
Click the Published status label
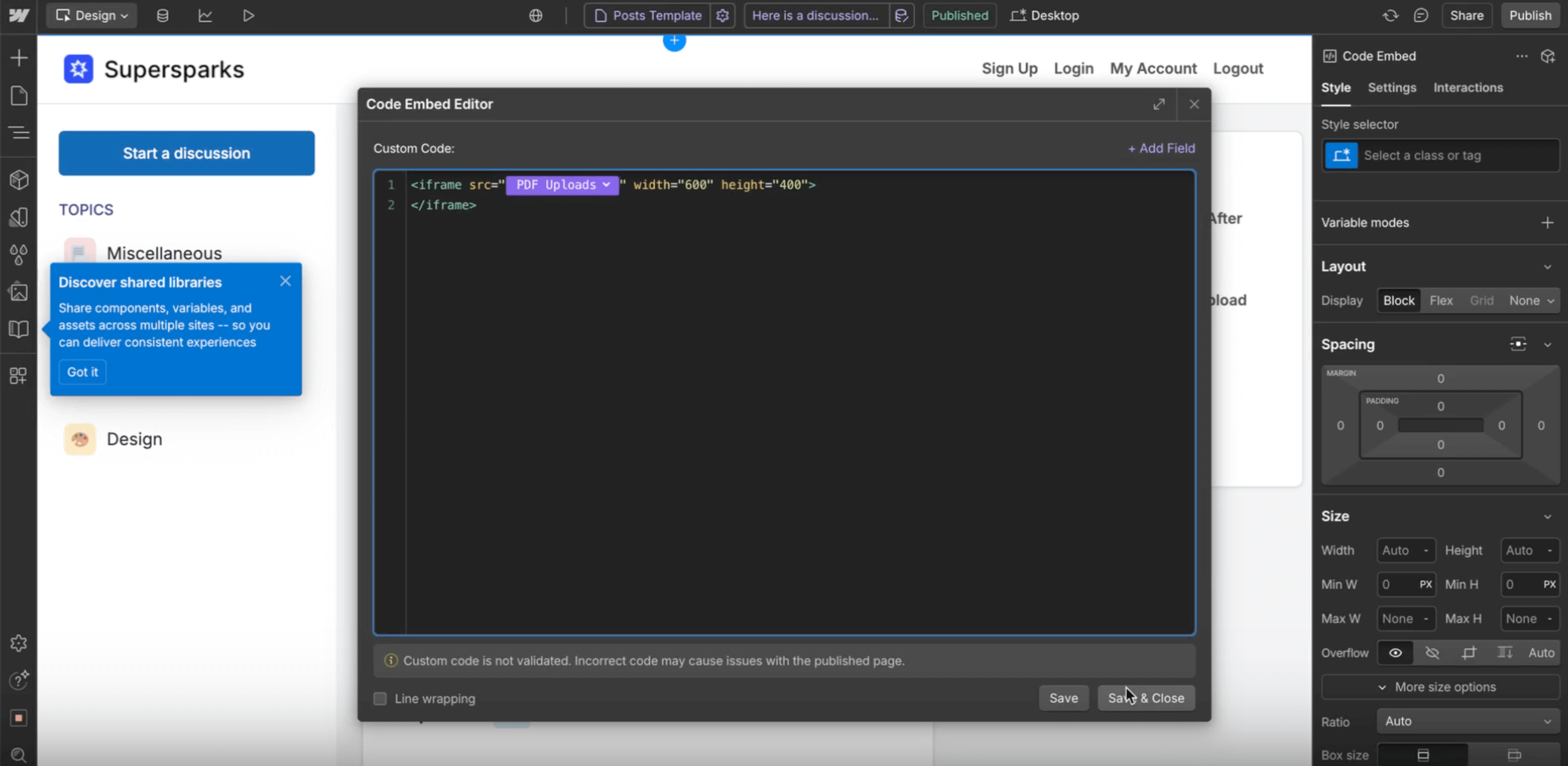point(959,15)
